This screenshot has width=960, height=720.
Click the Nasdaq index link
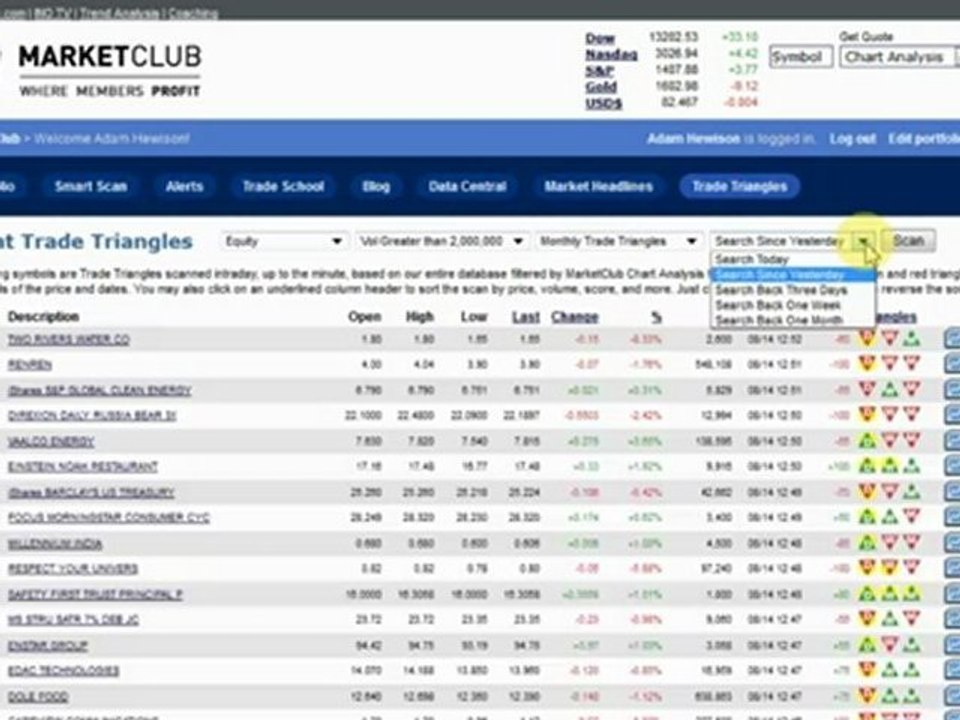(x=611, y=54)
